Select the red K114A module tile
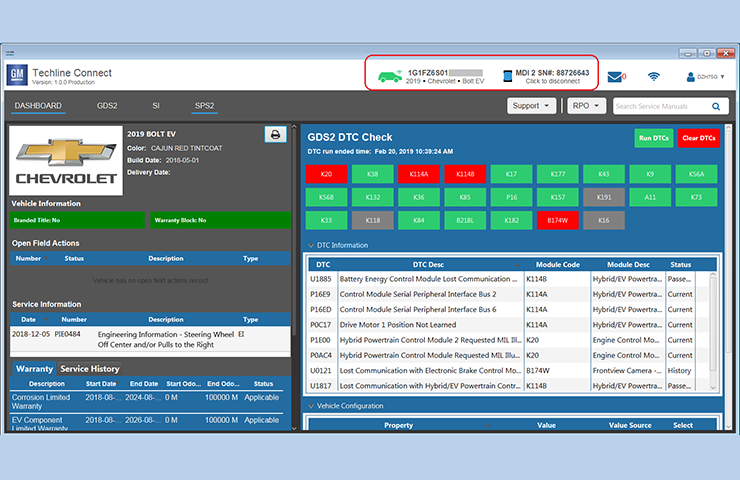This screenshot has height=480, width=740. point(418,174)
